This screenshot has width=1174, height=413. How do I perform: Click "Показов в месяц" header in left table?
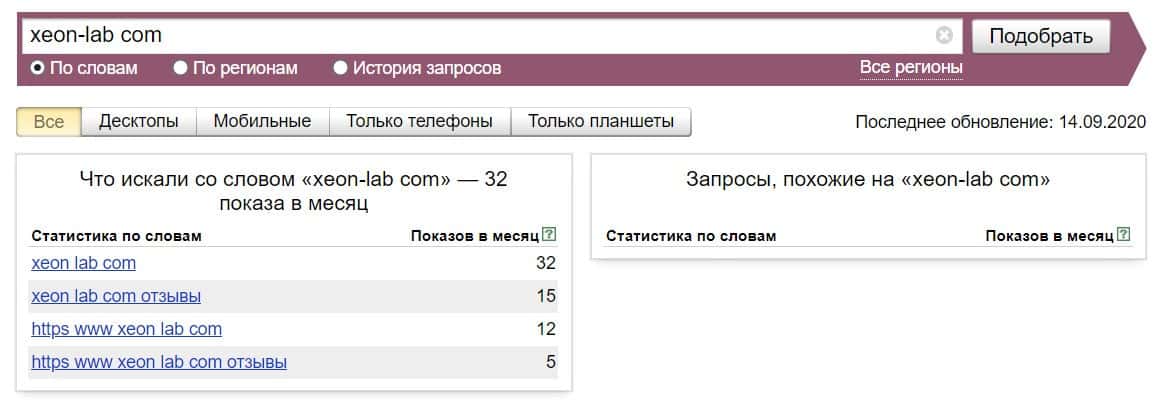[474, 236]
